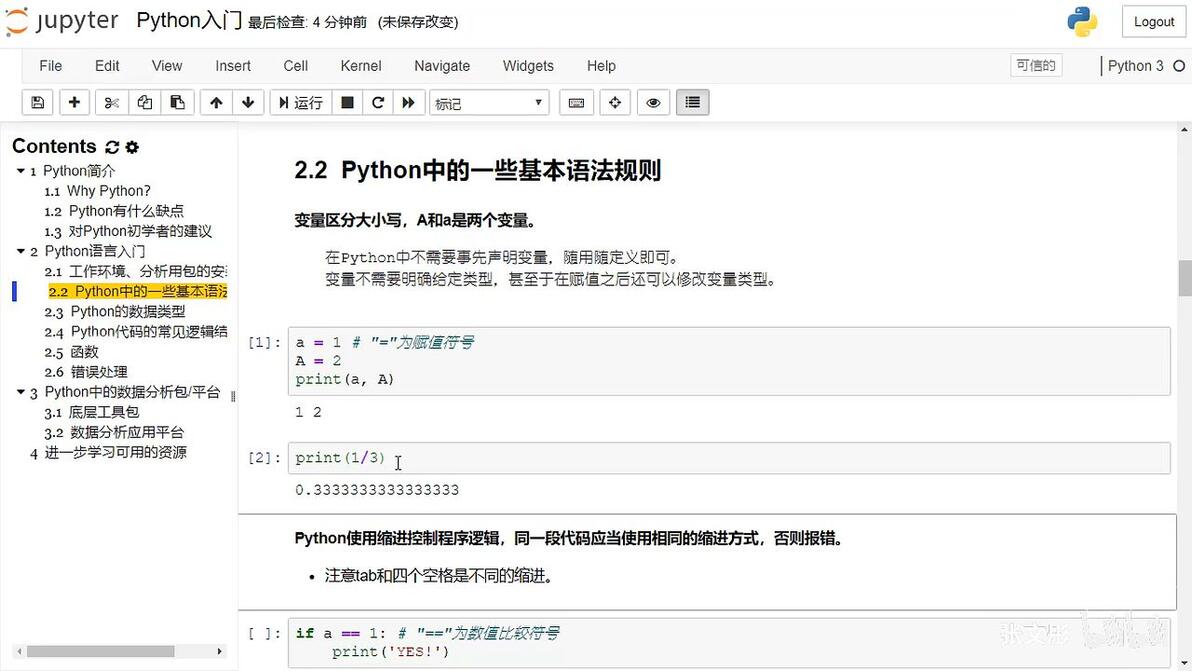Toggle the table of contents sidebar button

[693, 103]
